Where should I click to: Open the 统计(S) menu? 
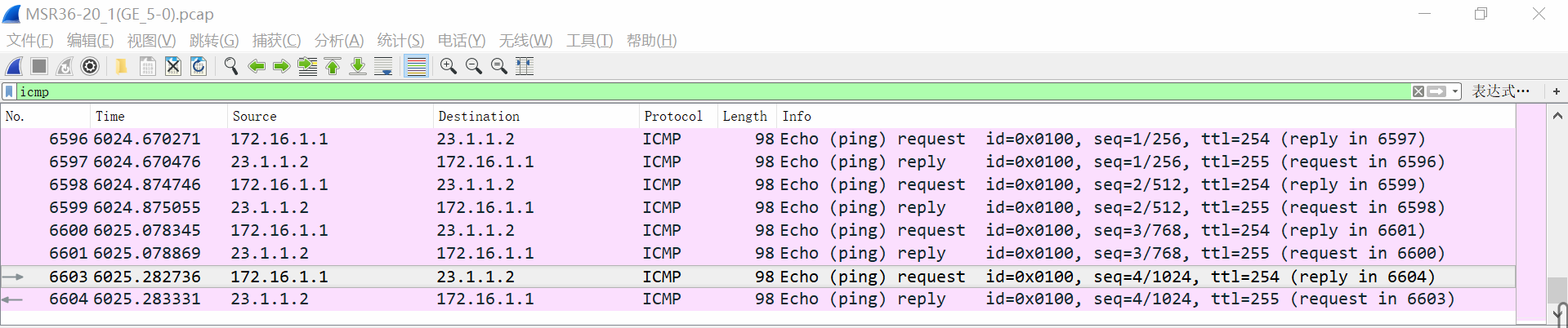coord(400,40)
